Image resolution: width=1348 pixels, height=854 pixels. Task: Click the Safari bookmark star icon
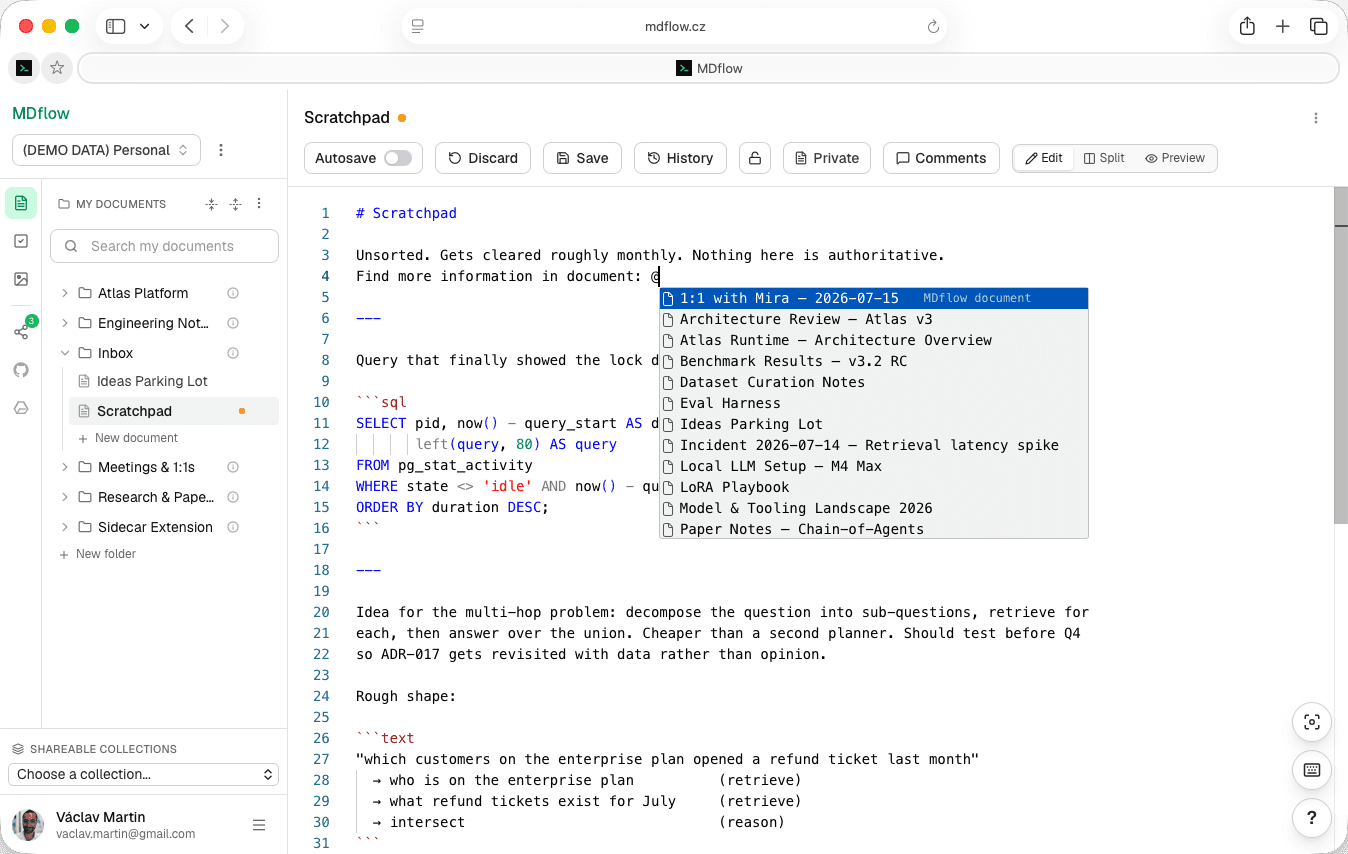pyautogui.click(x=57, y=68)
